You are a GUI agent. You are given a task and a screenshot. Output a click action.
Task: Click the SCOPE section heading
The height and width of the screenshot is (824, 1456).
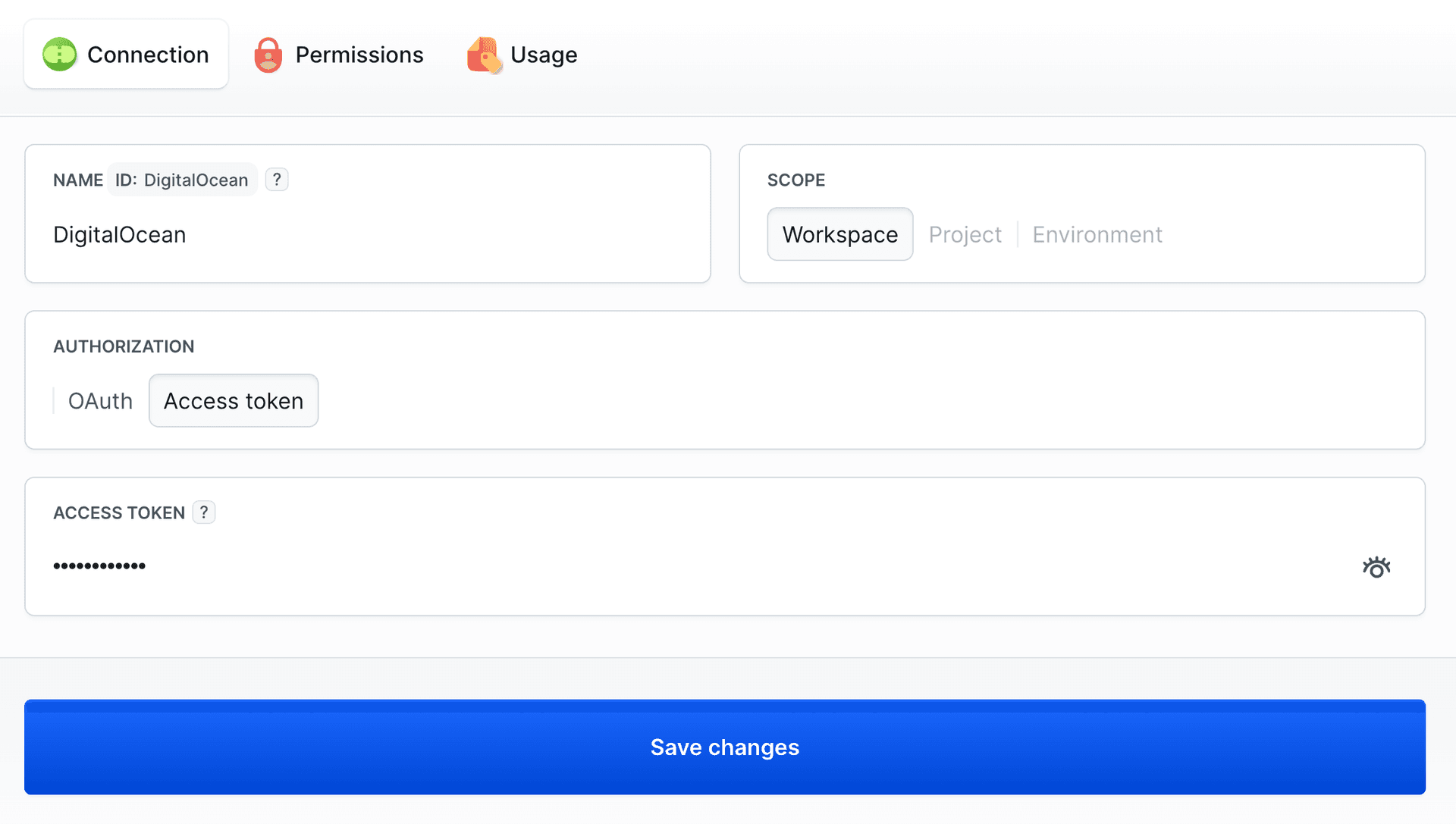pos(795,180)
